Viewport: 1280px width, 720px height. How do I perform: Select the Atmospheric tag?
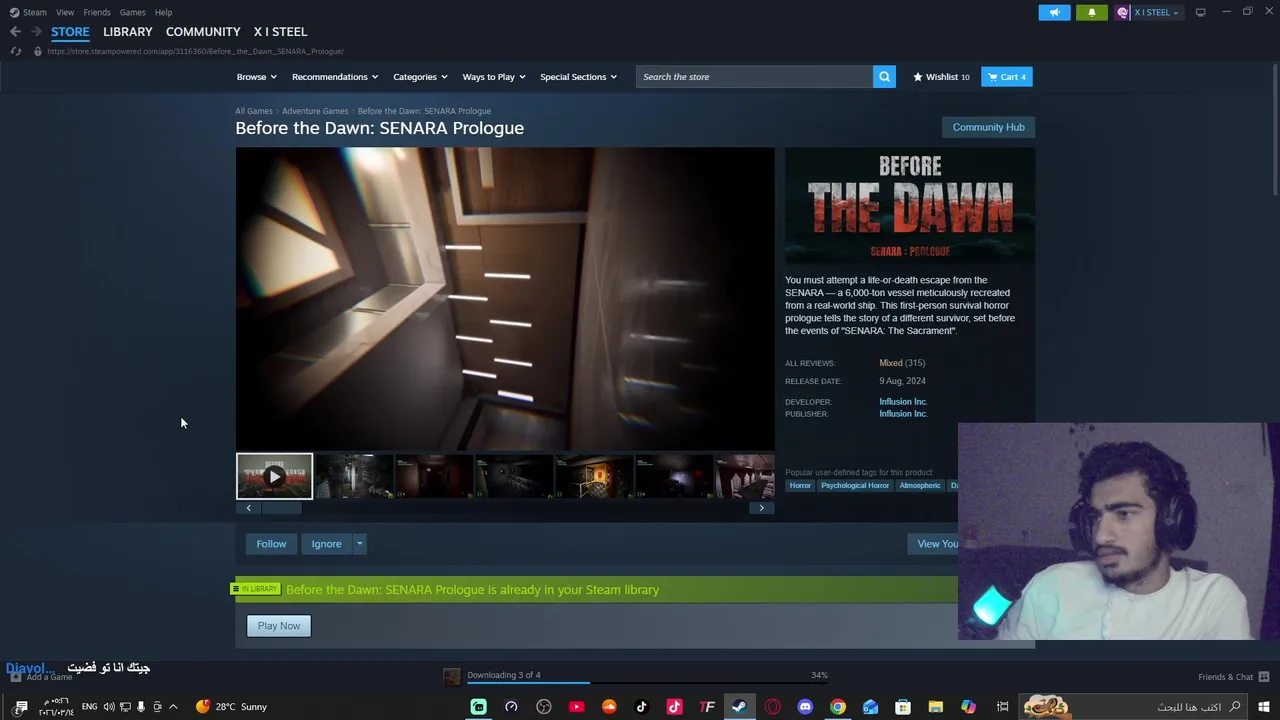[x=920, y=486]
